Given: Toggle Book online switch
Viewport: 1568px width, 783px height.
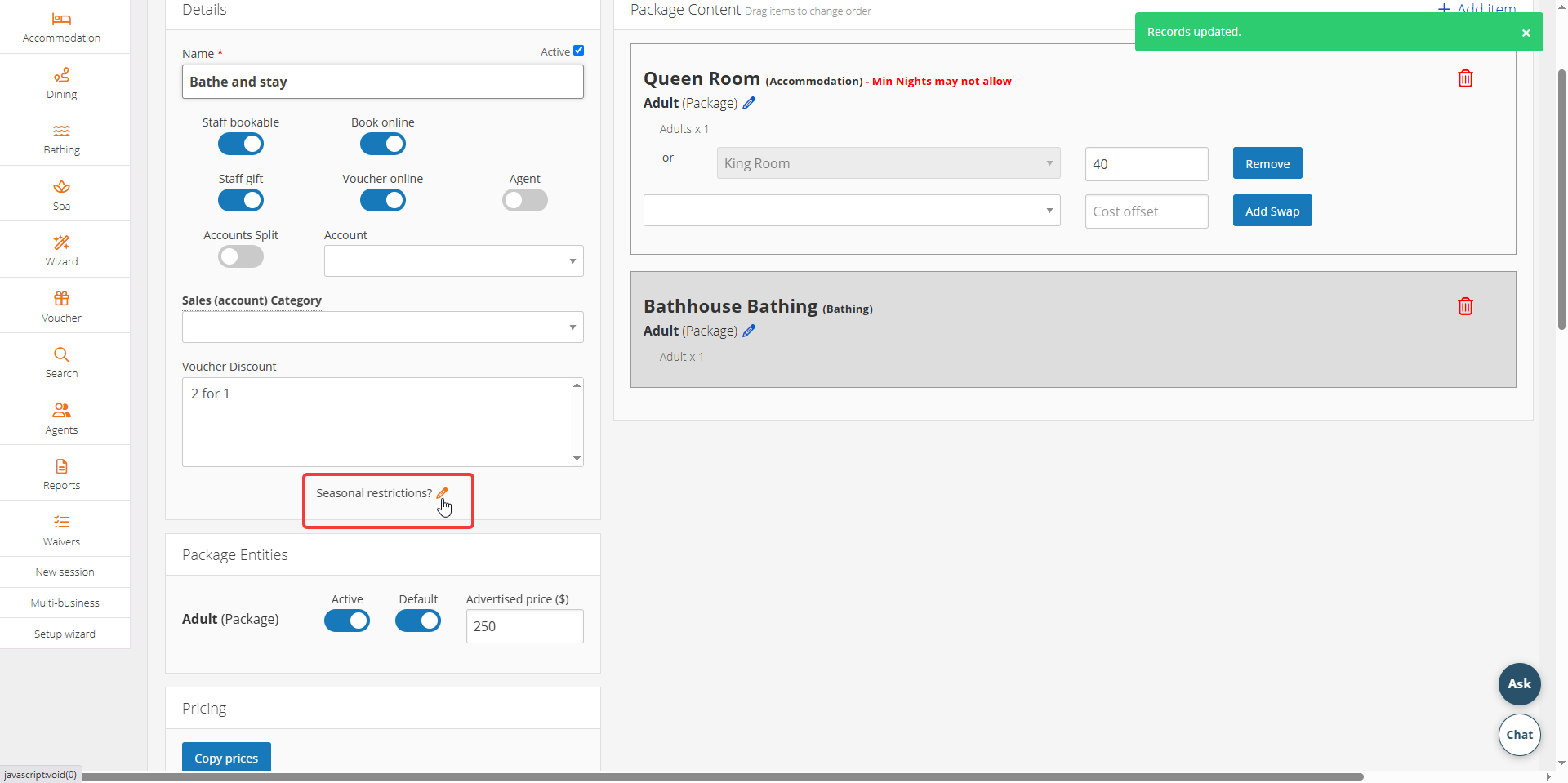Looking at the screenshot, I should point(383,144).
